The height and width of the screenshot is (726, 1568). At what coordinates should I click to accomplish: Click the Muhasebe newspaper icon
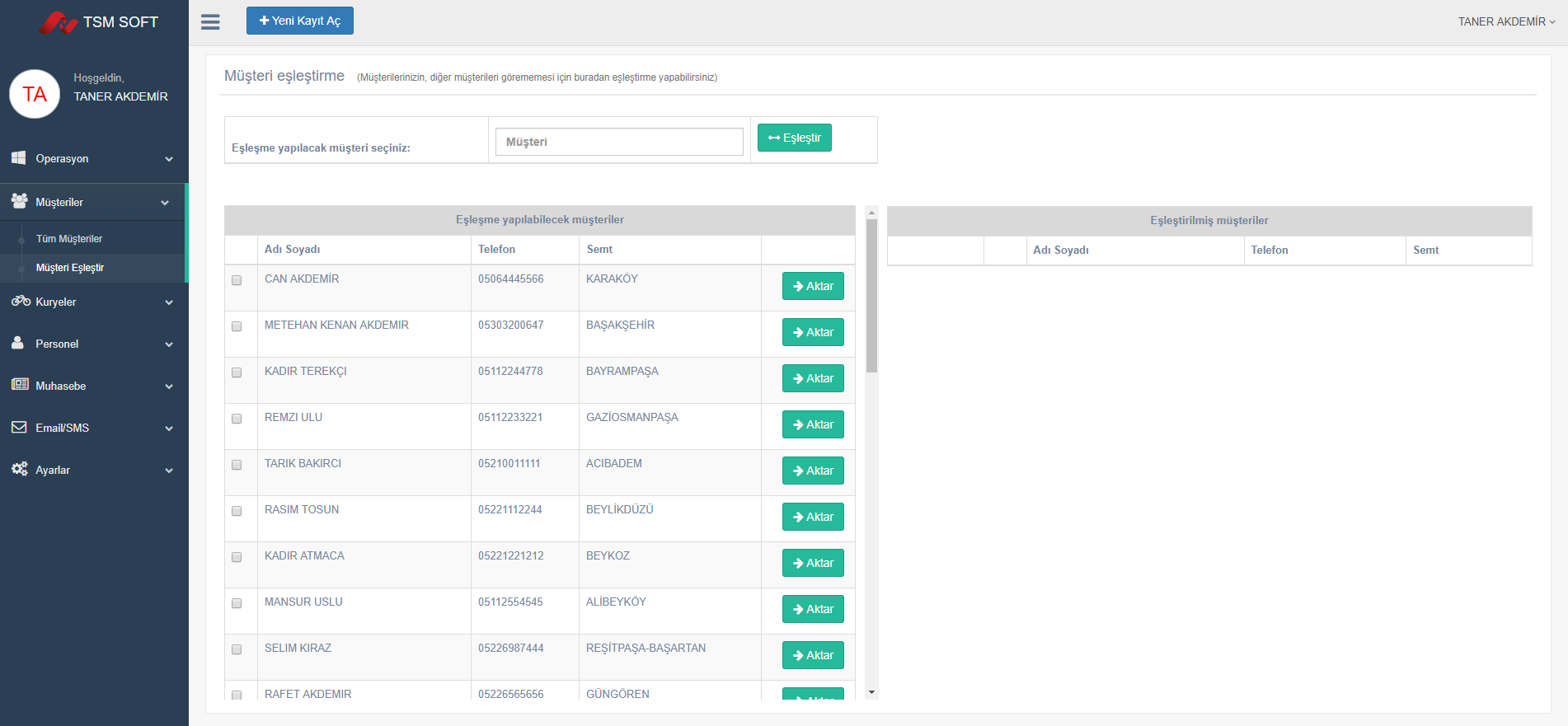tap(20, 385)
